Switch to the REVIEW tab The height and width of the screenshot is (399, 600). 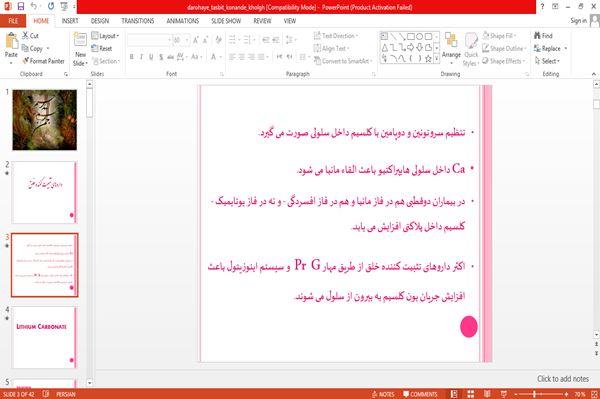click(x=262, y=21)
